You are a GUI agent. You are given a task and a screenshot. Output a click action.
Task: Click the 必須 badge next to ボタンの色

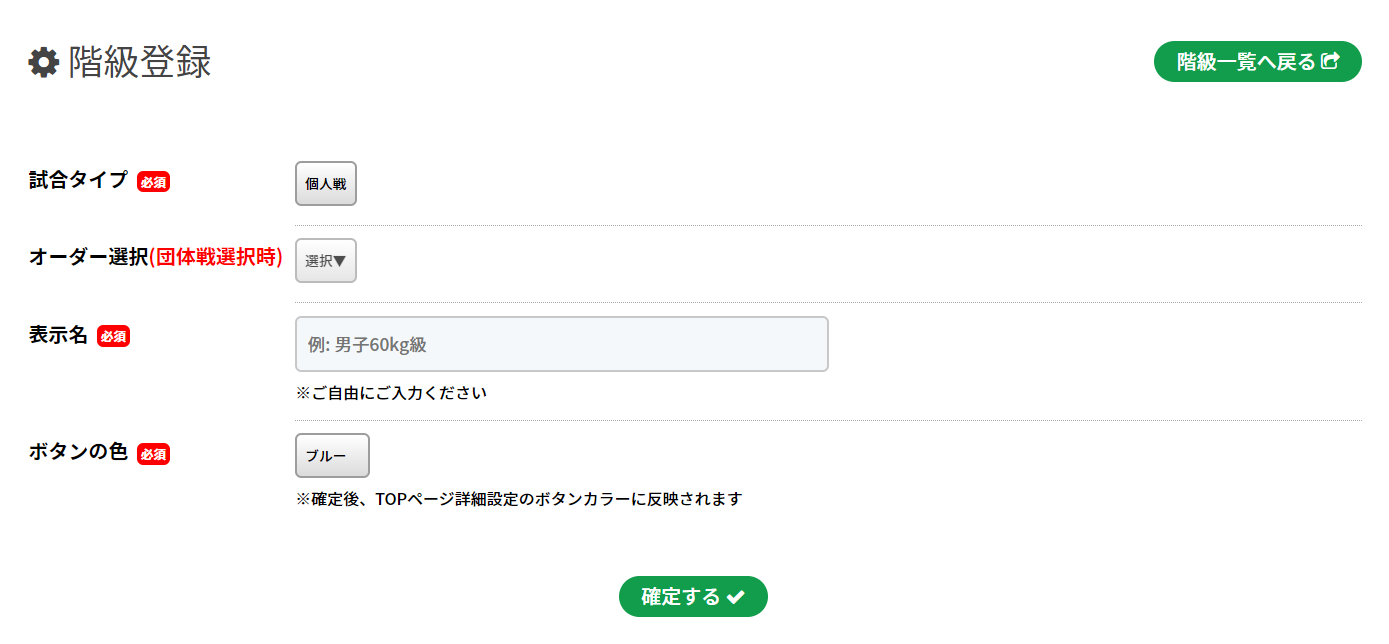pos(153,454)
